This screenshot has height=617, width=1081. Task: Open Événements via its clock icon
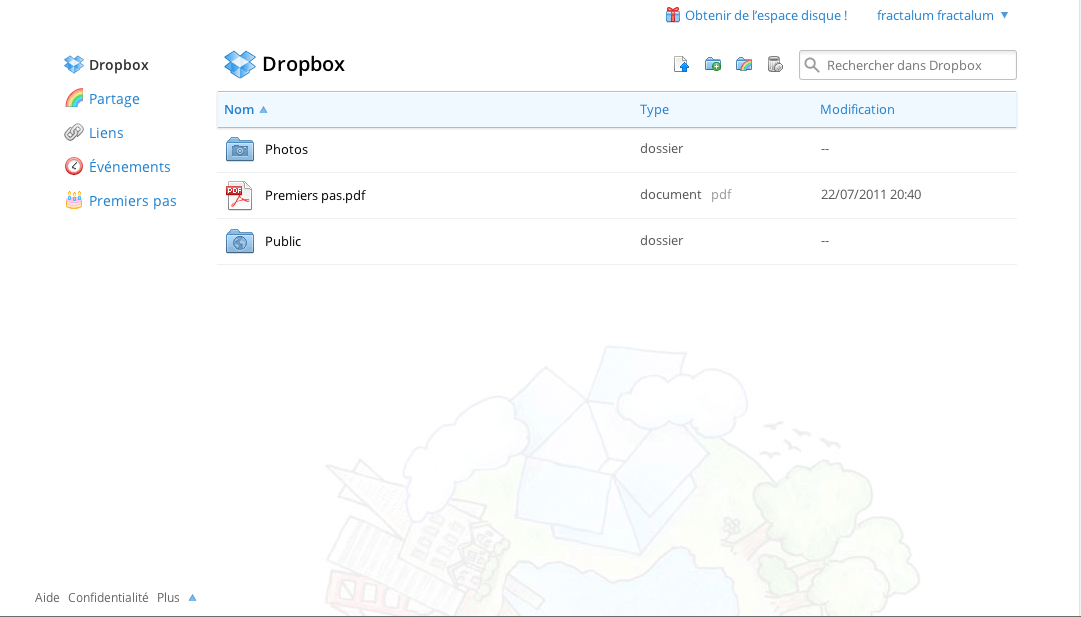coord(74,166)
